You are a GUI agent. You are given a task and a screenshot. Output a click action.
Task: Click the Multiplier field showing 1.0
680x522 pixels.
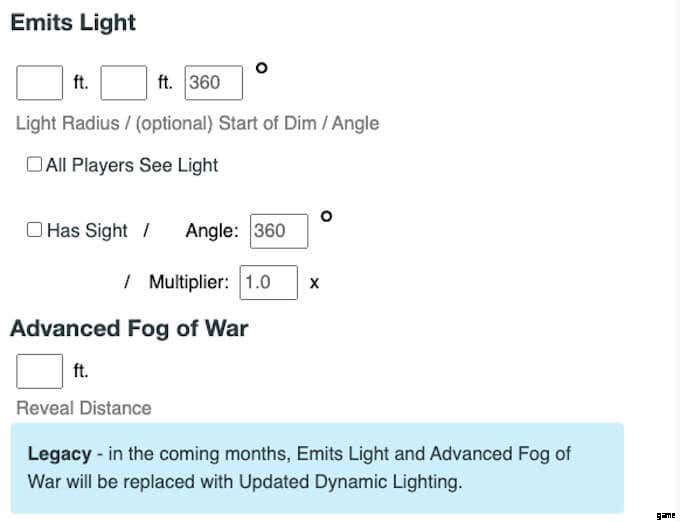tap(269, 282)
